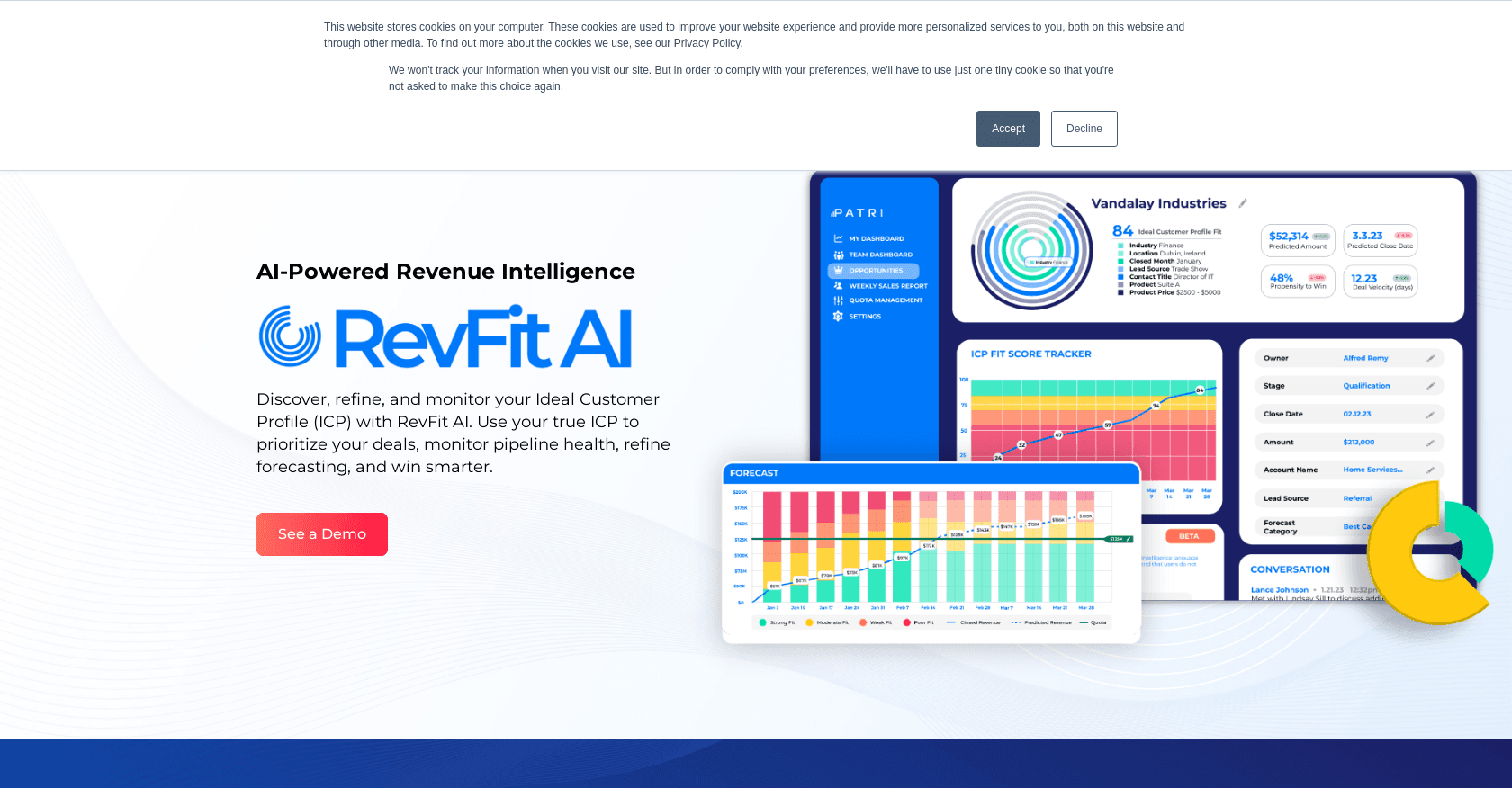
Task: Accept the cookie policy
Action: click(x=1008, y=129)
